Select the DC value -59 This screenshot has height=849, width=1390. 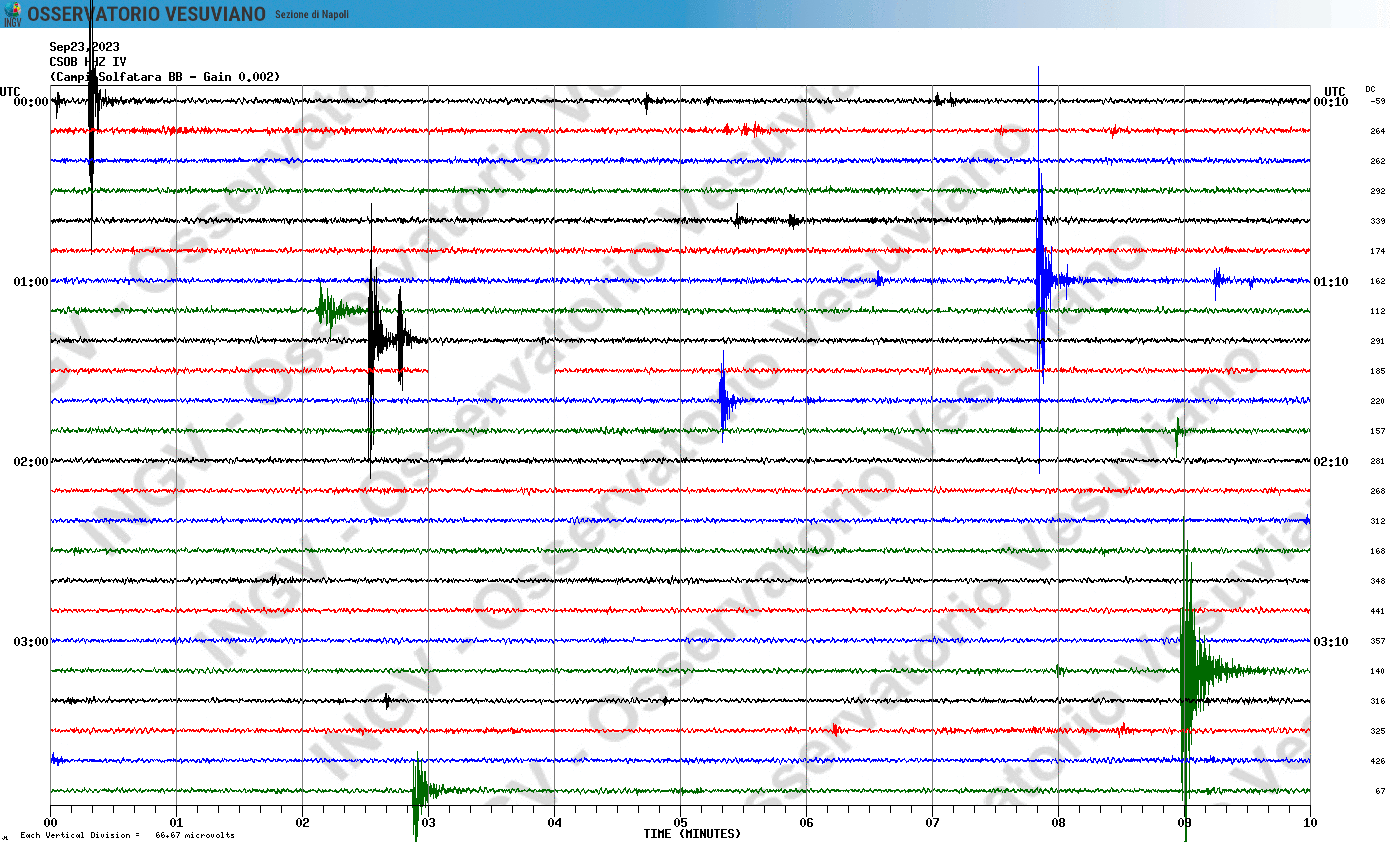coord(1377,101)
